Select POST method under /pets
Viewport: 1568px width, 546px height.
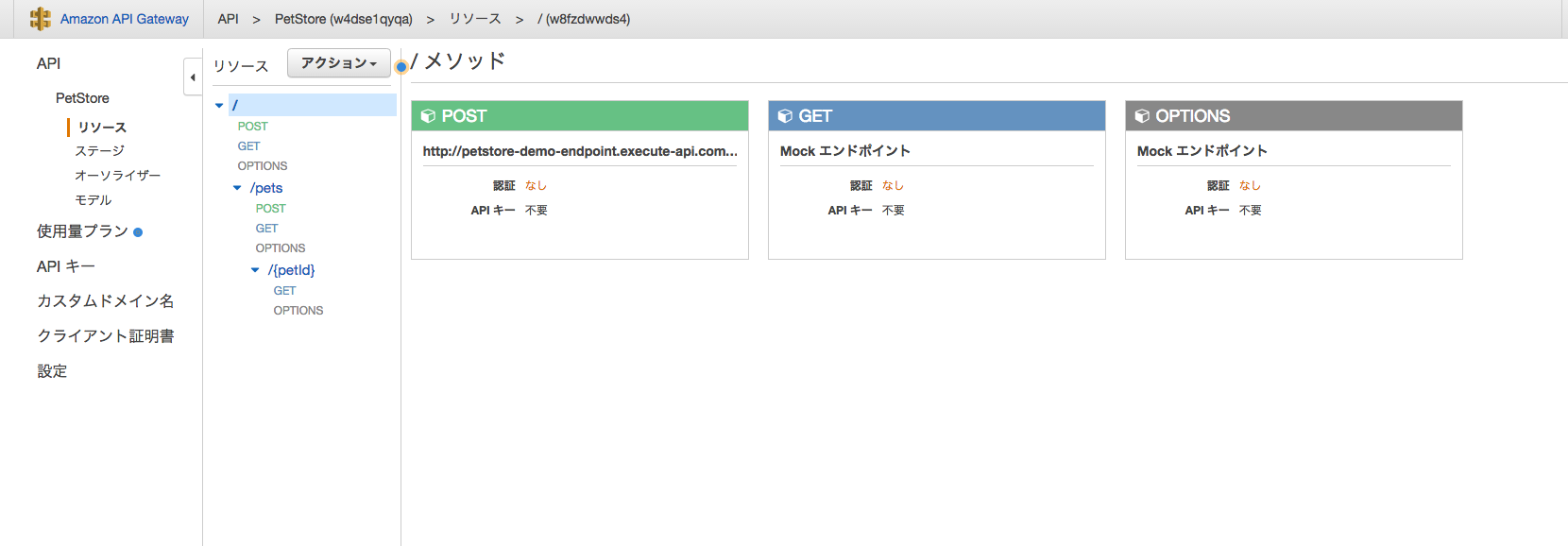point(270,209)
